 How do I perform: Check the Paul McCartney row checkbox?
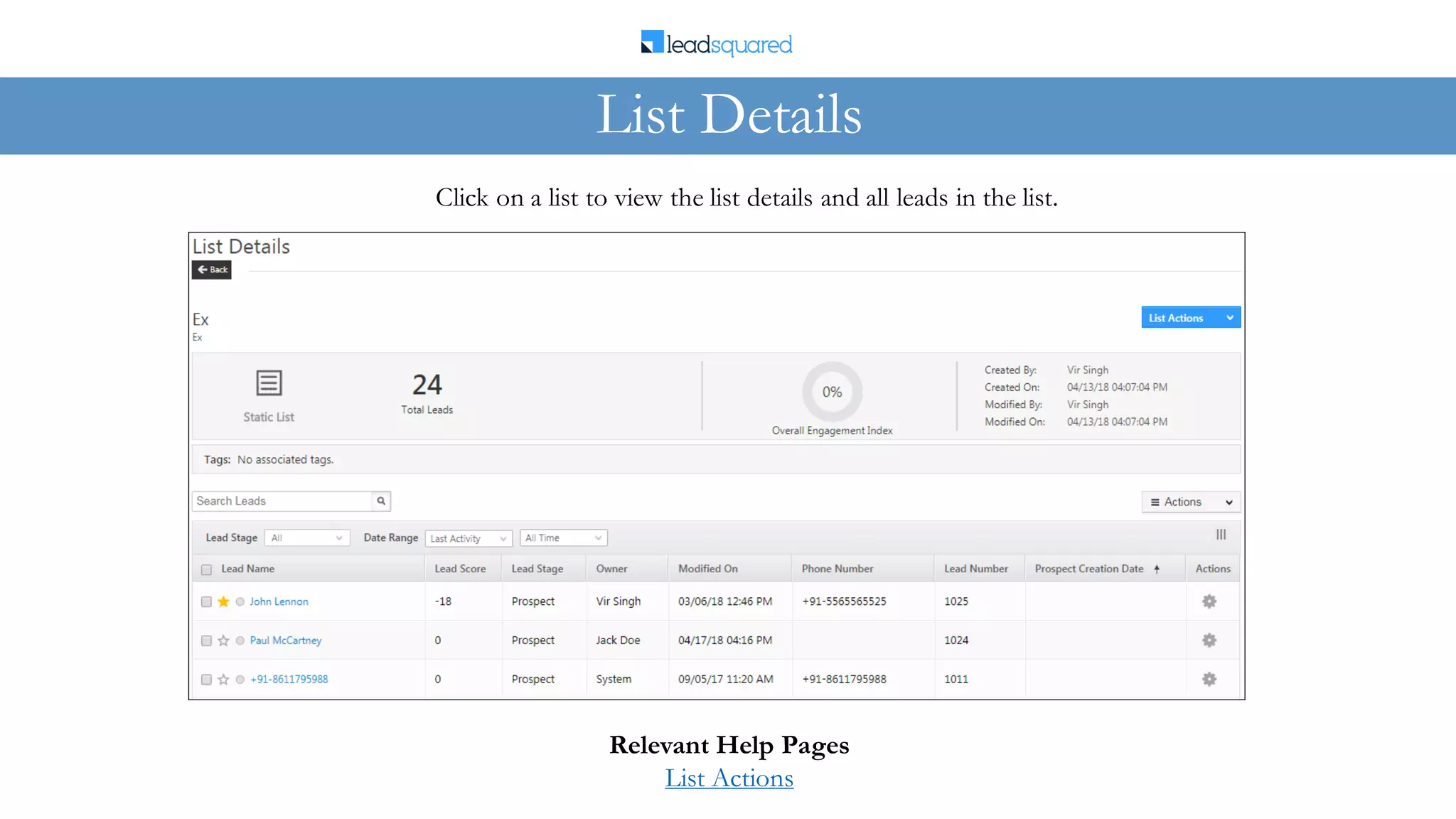pyautogui.click(x=206, y=641)
